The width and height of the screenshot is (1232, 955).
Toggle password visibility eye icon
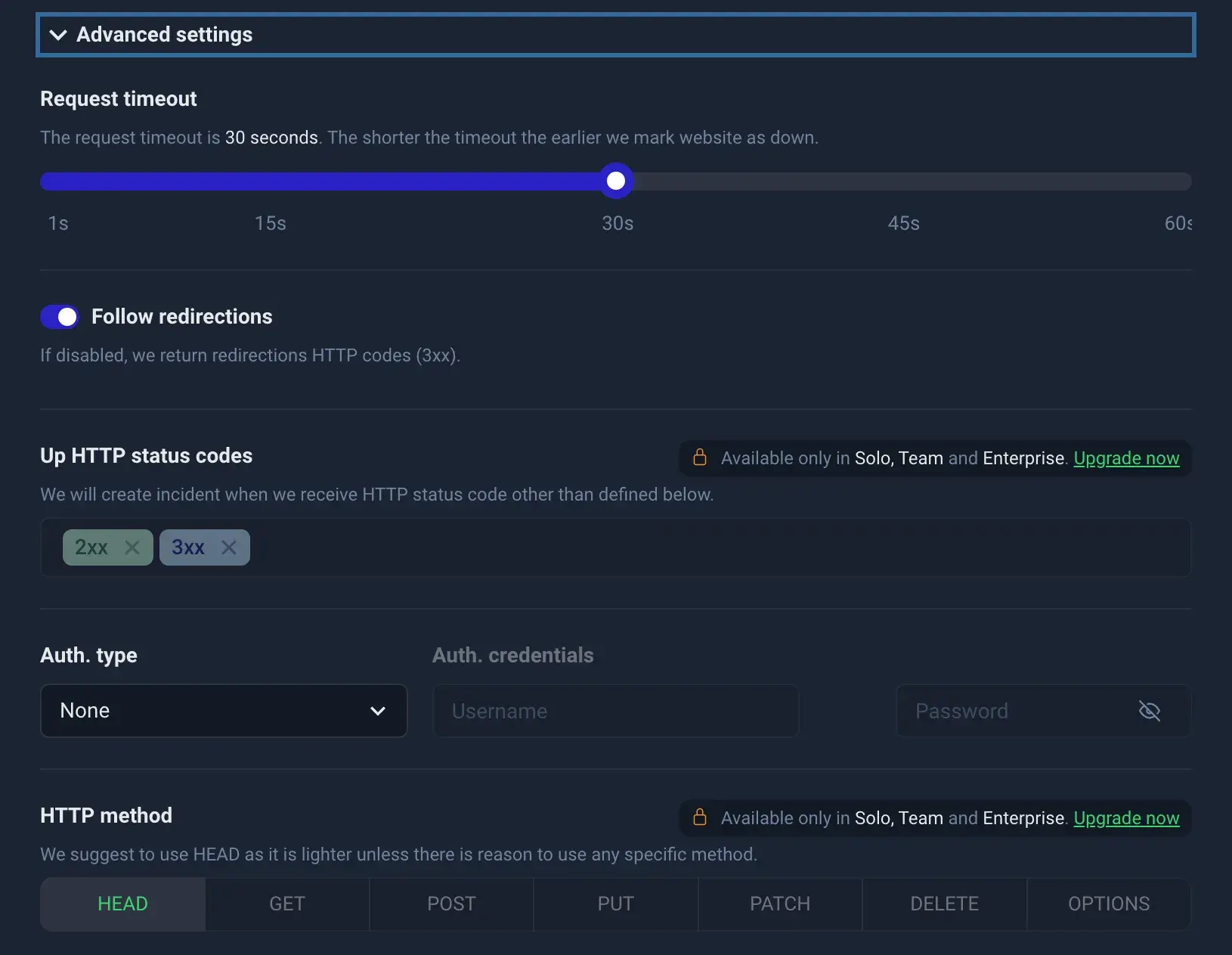click(x=1149, y=711)
